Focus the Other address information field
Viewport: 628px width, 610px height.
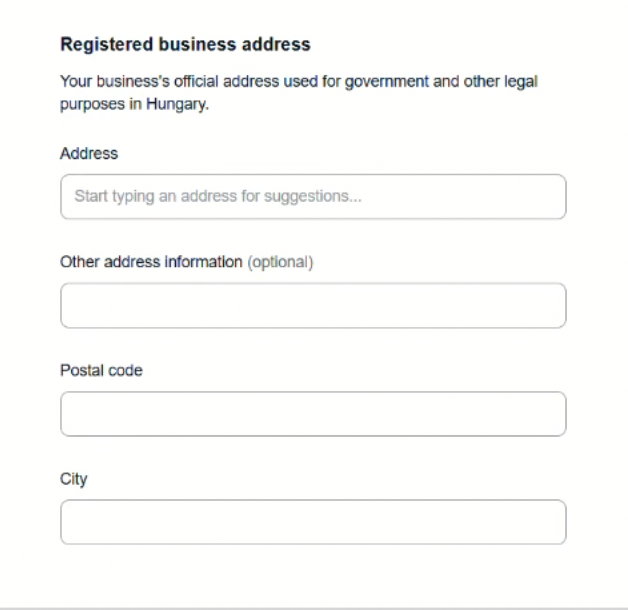tap(313, 305)
